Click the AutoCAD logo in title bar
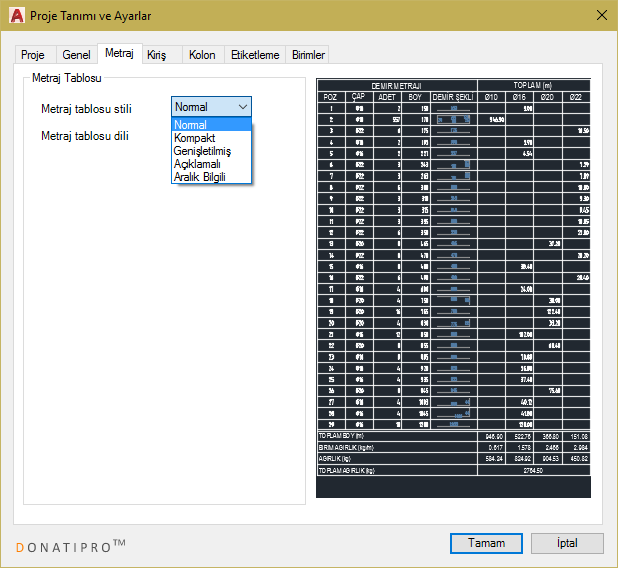This screenshot has width=618, height=568. pyautogui.click(x=16, y=15)
